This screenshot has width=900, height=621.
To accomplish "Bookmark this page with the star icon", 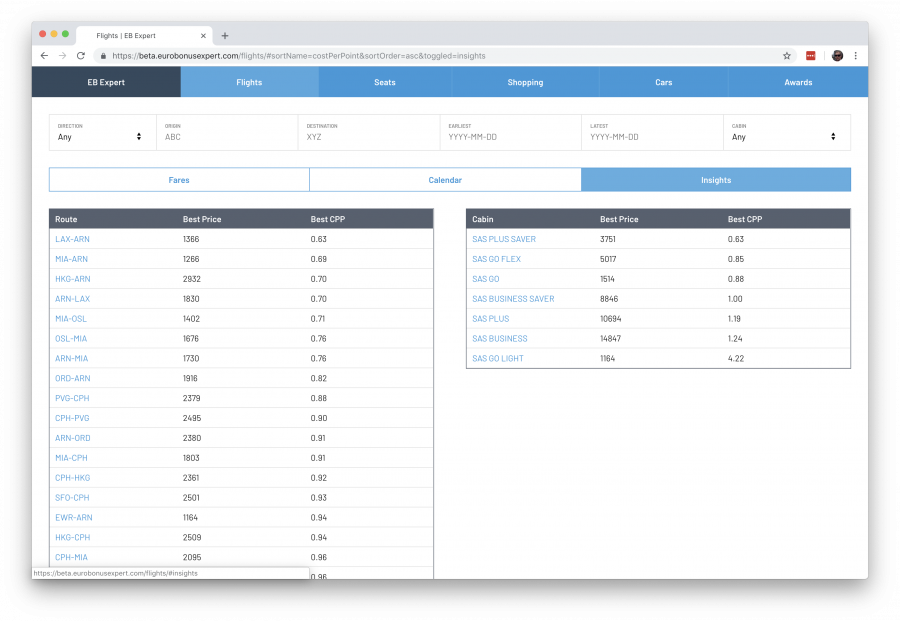I will [x=787, y=56].
